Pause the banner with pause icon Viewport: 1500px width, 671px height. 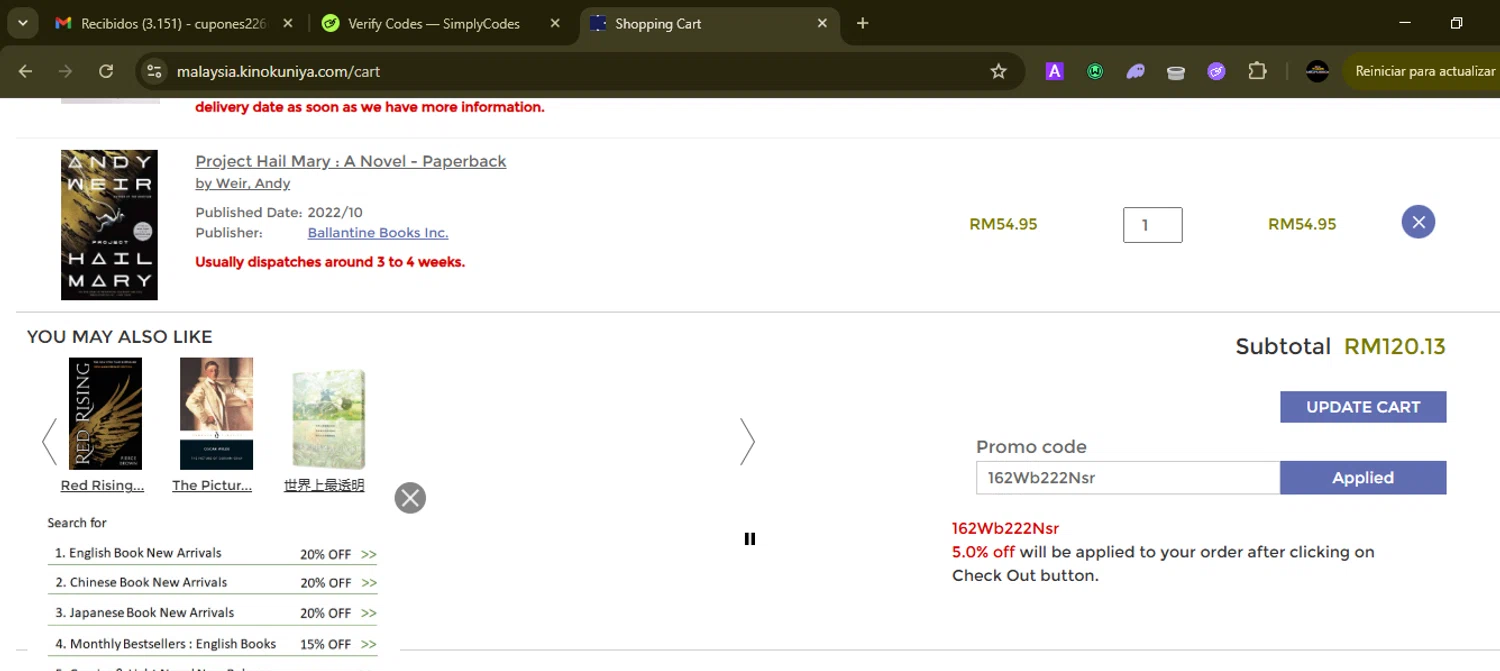[750, 539]
